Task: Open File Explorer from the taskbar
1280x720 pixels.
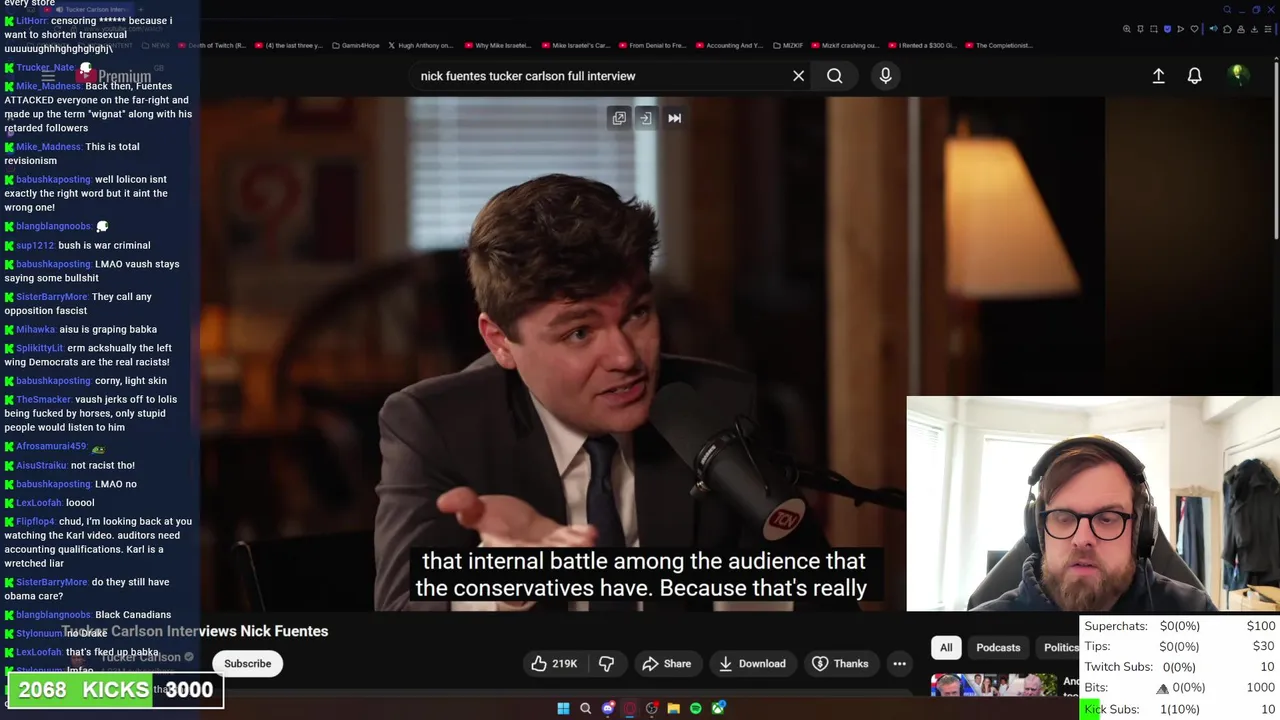Action: click(674, 708)
